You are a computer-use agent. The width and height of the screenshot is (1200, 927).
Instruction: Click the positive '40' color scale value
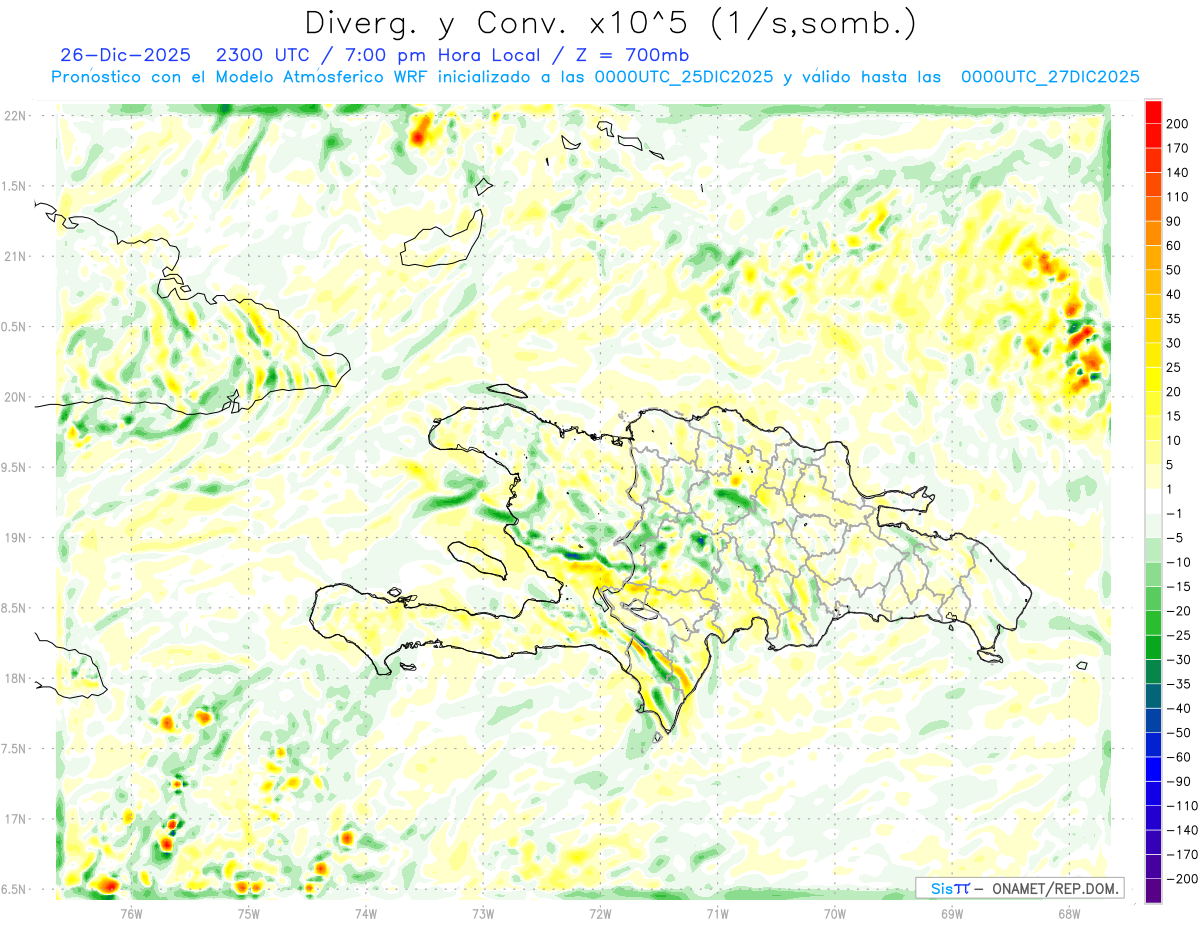point(1174,295)
